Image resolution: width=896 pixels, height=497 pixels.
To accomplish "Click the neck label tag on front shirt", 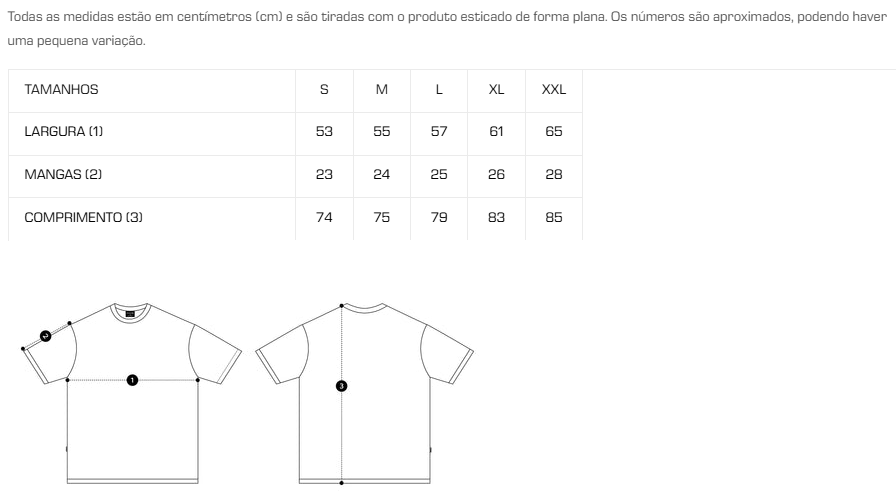I will tap(131, 314).
